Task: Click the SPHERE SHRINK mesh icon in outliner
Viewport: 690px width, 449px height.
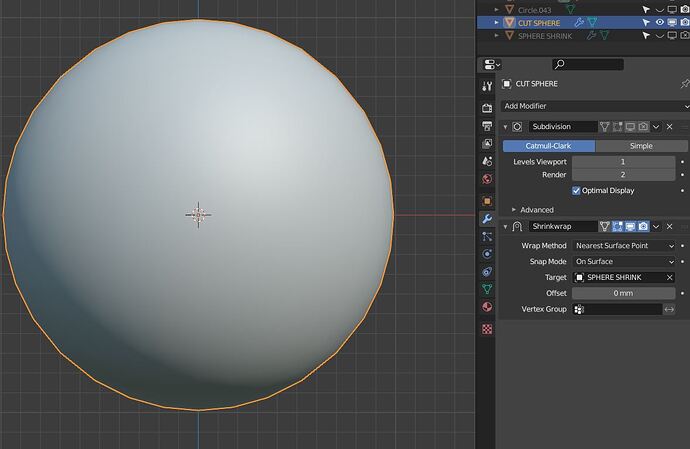Action: (x=510, y=36)
